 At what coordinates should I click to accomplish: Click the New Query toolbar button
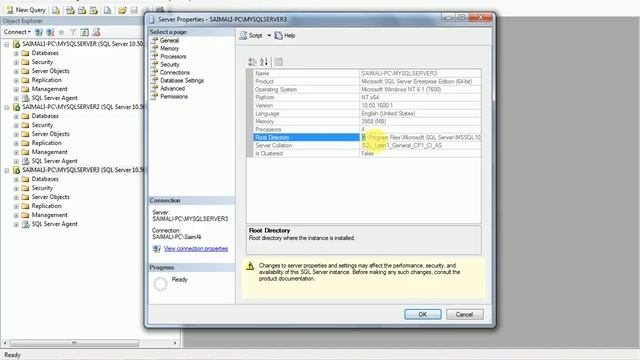[x=26, y=10]
